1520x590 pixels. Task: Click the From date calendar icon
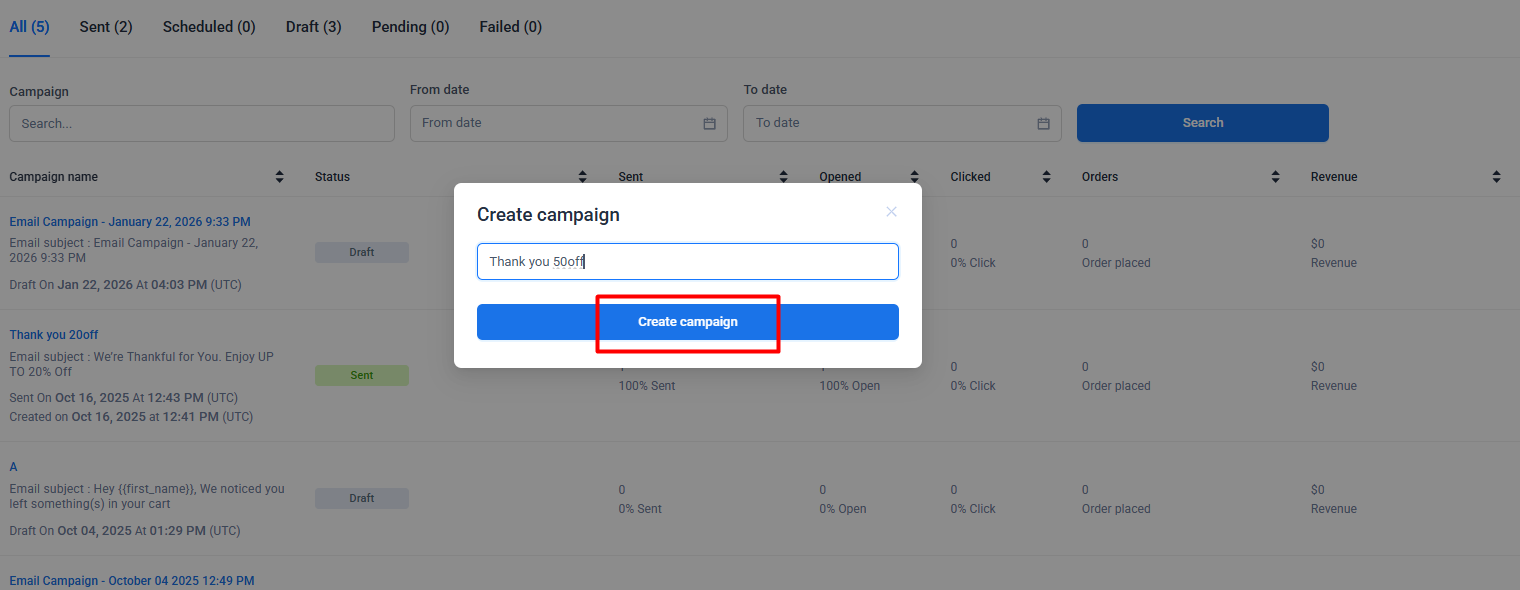click(x=709, y=123)
